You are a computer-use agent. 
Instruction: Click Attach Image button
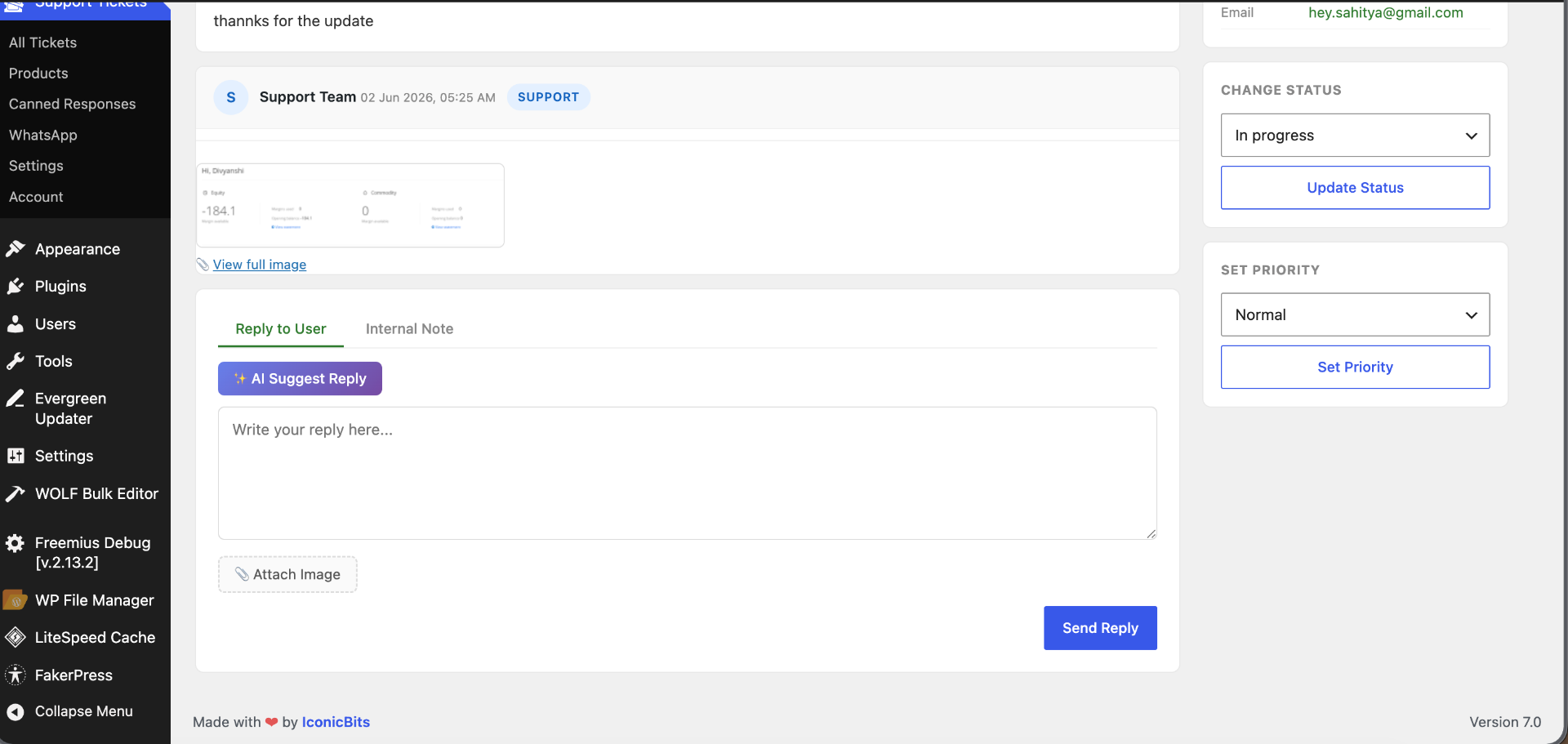coord(287,575)
